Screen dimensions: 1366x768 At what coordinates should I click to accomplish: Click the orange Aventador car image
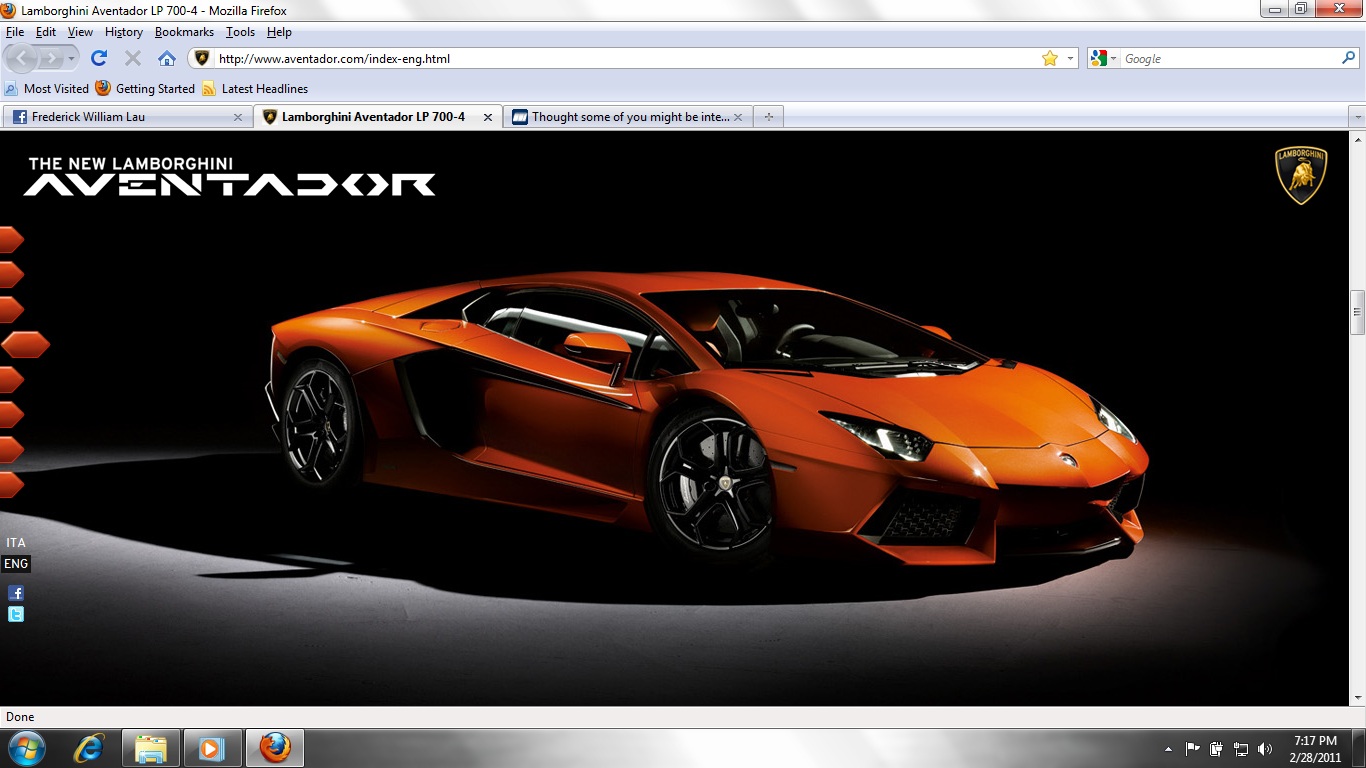[x=706, y=418]
